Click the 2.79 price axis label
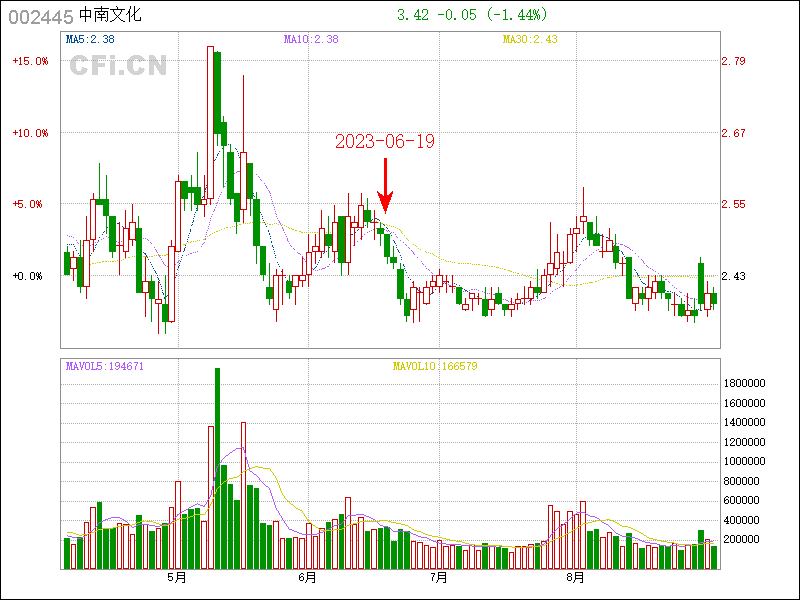 pos(733,61)
